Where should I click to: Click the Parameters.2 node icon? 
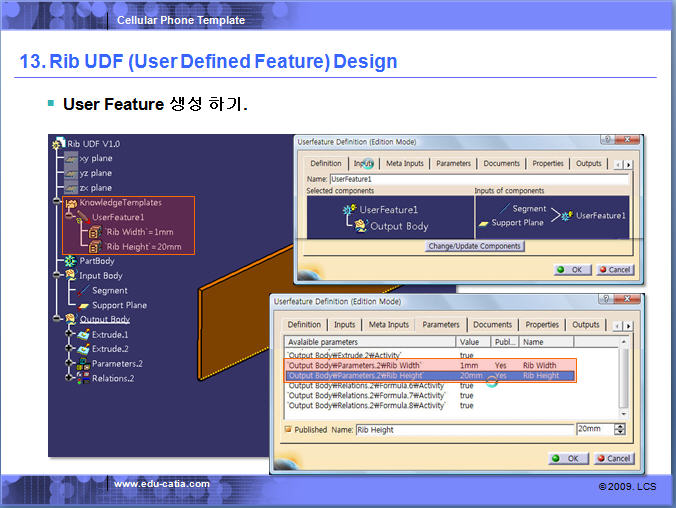(82, 364)
